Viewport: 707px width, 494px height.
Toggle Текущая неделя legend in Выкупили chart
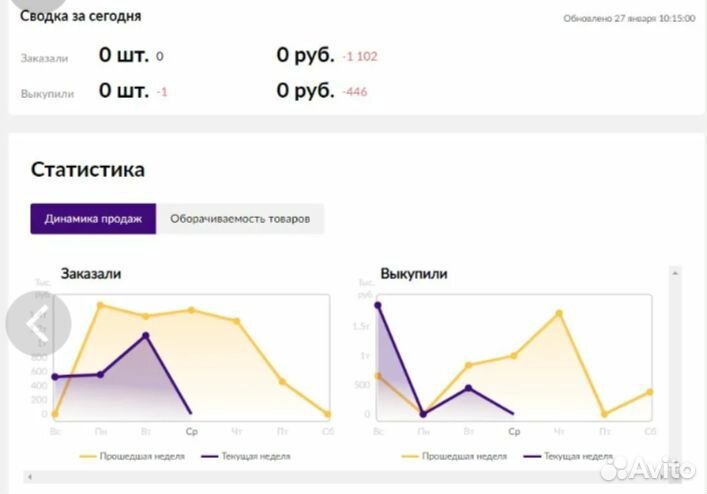(x=568, y=456)
